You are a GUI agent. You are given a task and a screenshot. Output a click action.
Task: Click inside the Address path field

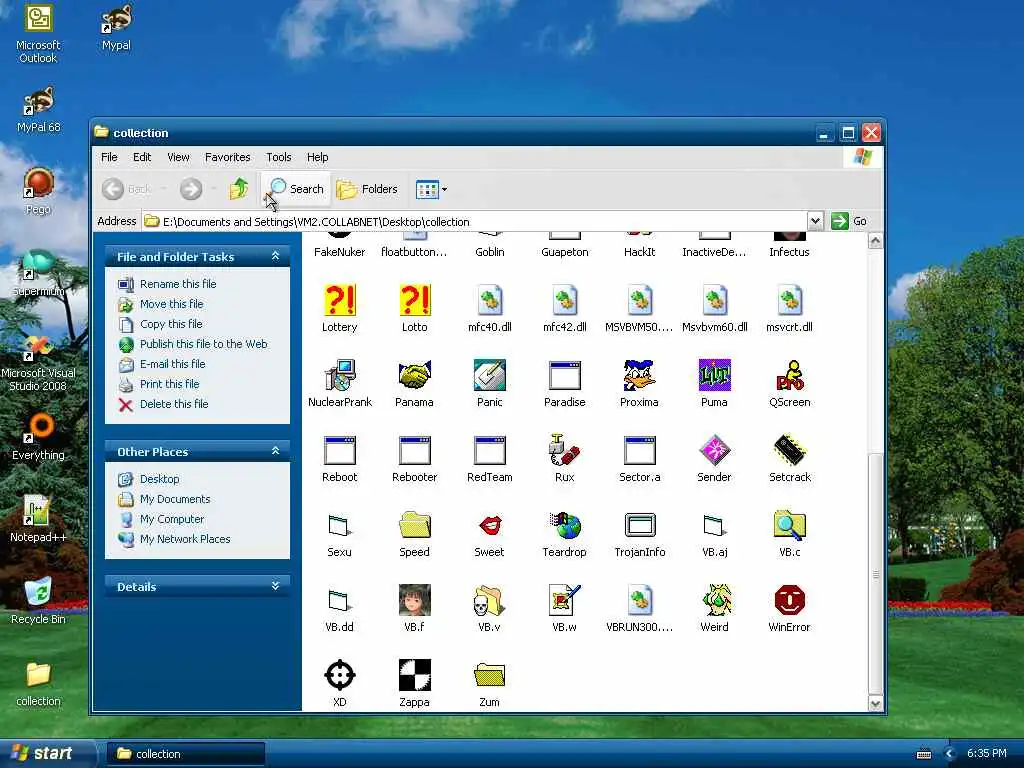pyautogui.click(x=475, y=221)
